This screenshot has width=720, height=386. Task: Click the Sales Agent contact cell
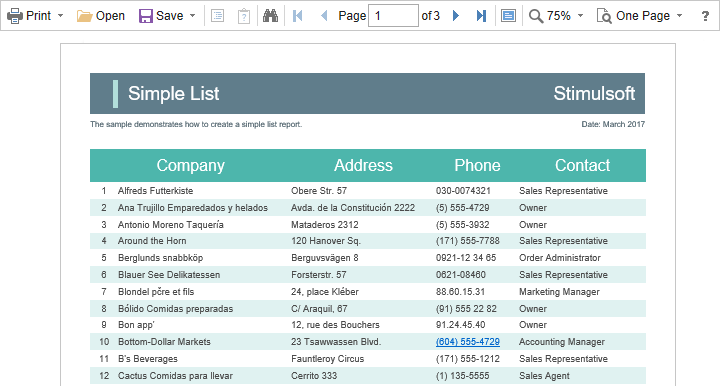(544, 376)
